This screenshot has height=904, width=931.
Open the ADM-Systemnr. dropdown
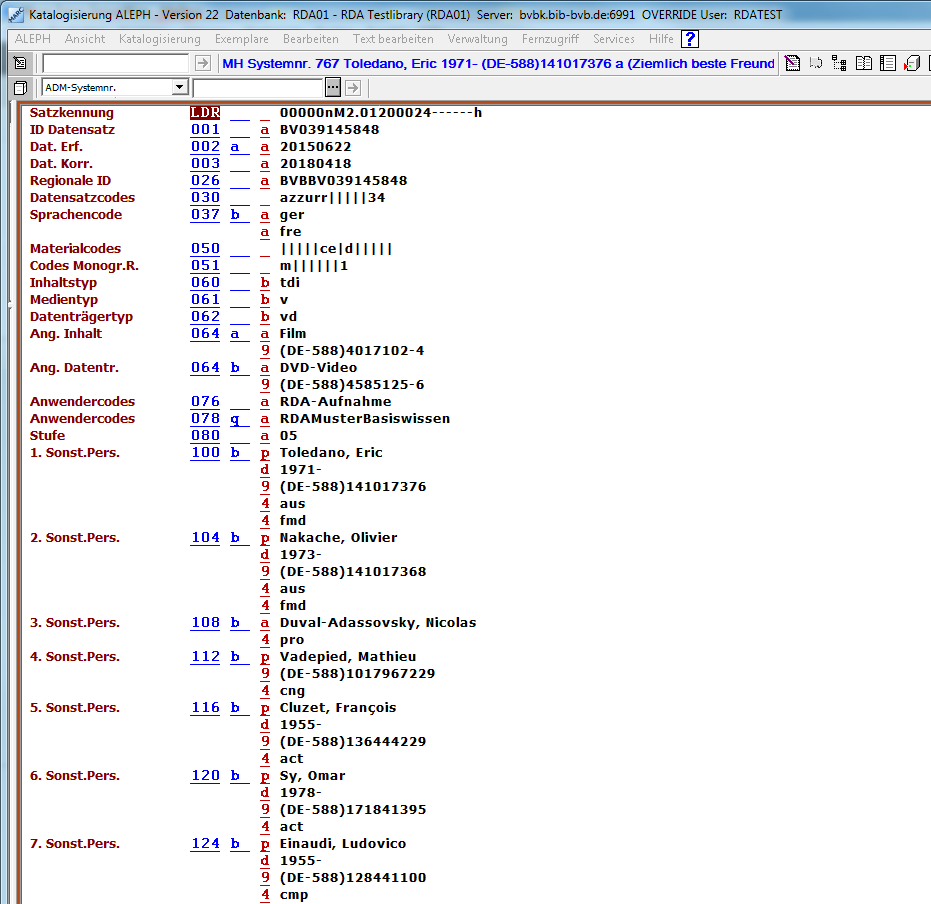click(179, 88)
